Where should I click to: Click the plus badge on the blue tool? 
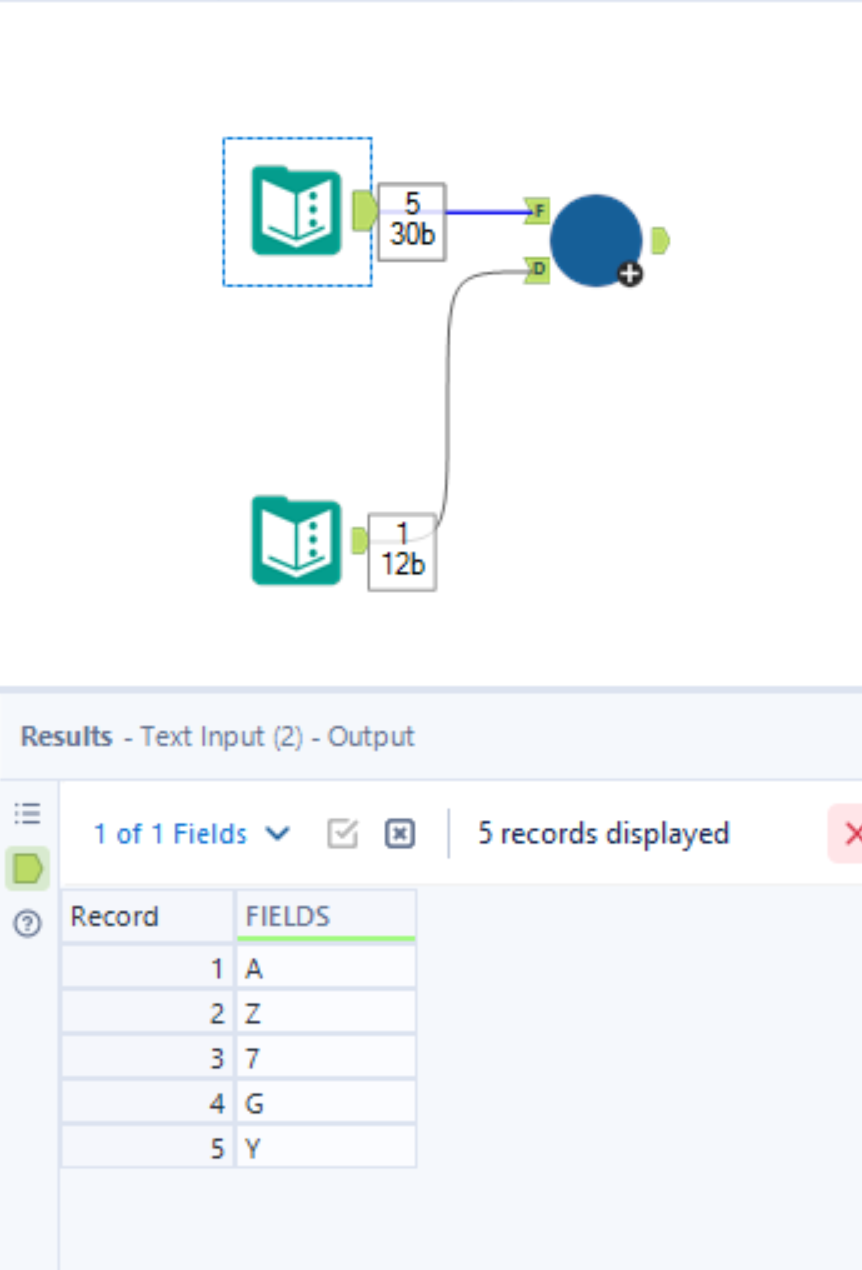629,274
